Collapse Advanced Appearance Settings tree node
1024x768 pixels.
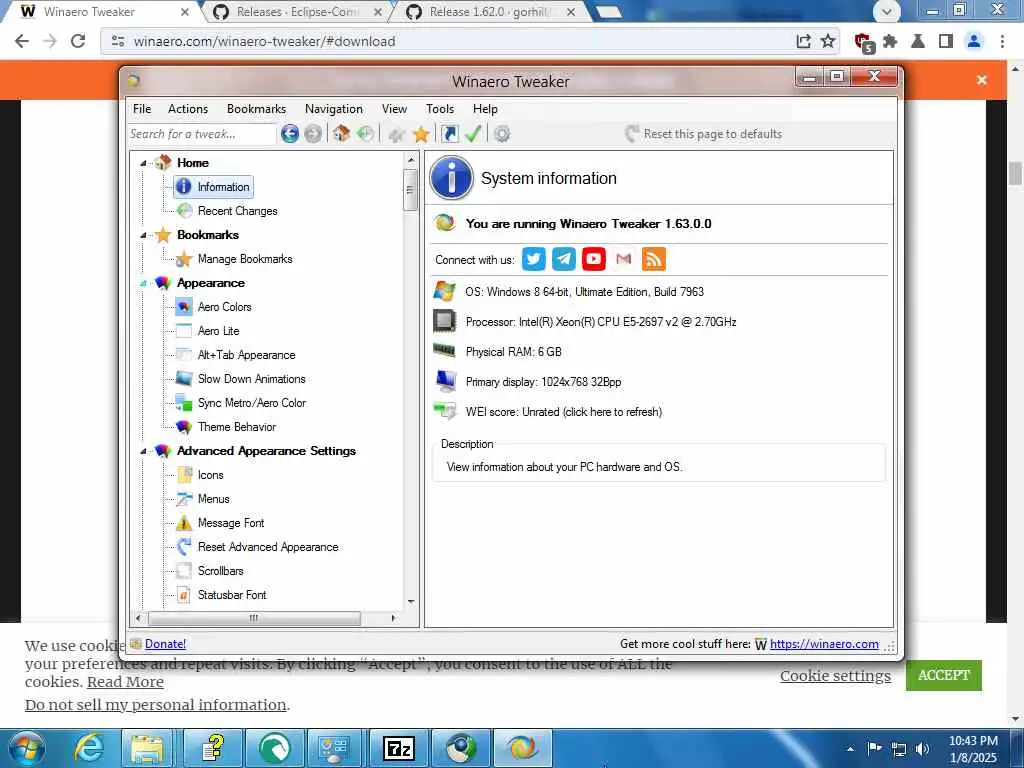coord(143,451)
